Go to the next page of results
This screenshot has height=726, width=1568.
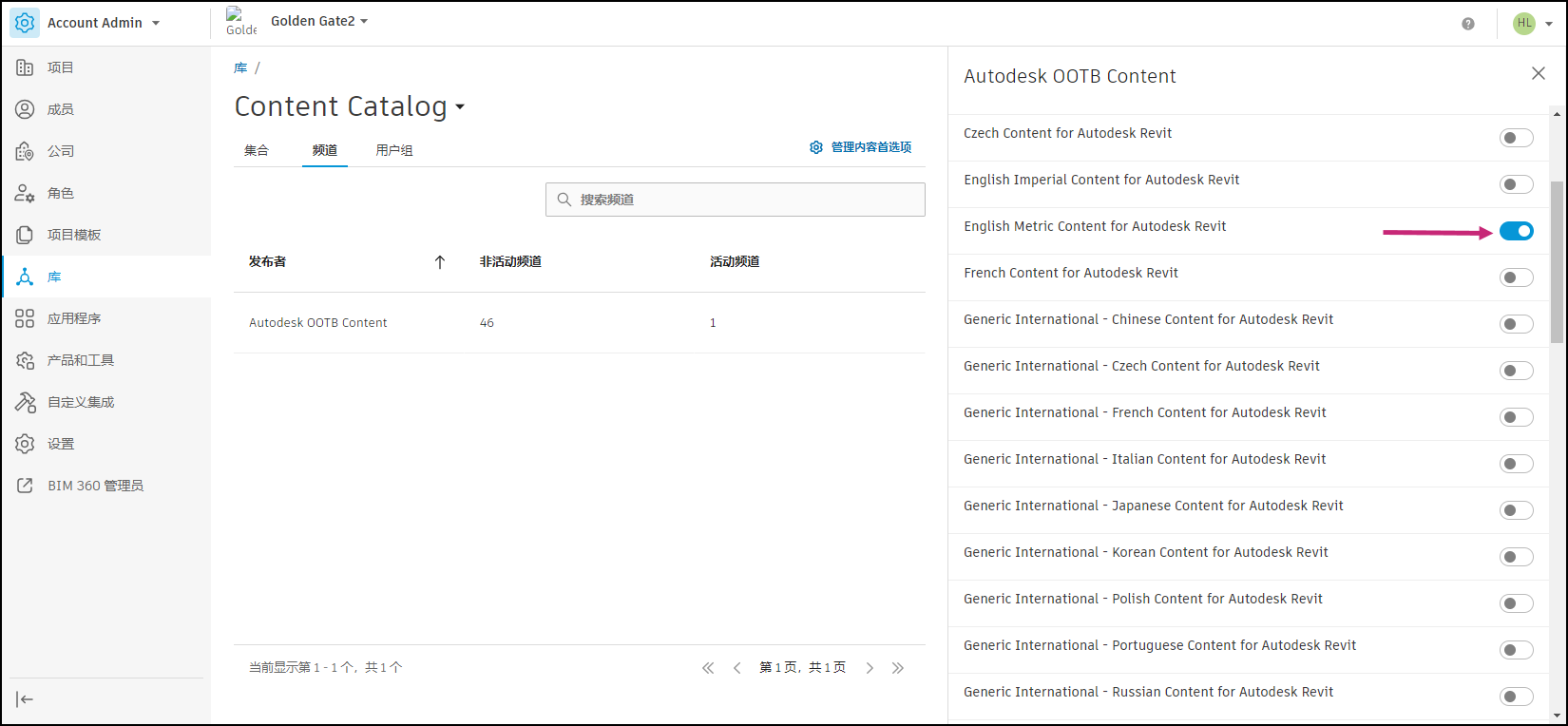pos(870,668)
